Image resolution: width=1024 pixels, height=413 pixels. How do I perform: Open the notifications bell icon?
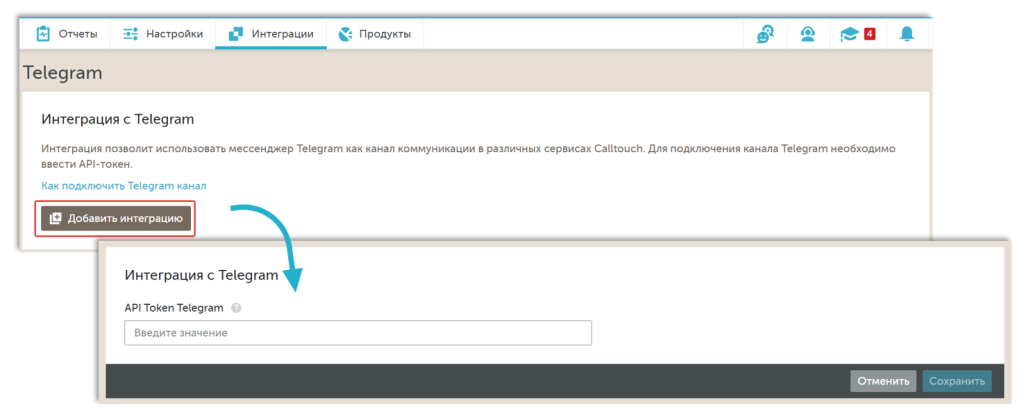click(907, 34)
